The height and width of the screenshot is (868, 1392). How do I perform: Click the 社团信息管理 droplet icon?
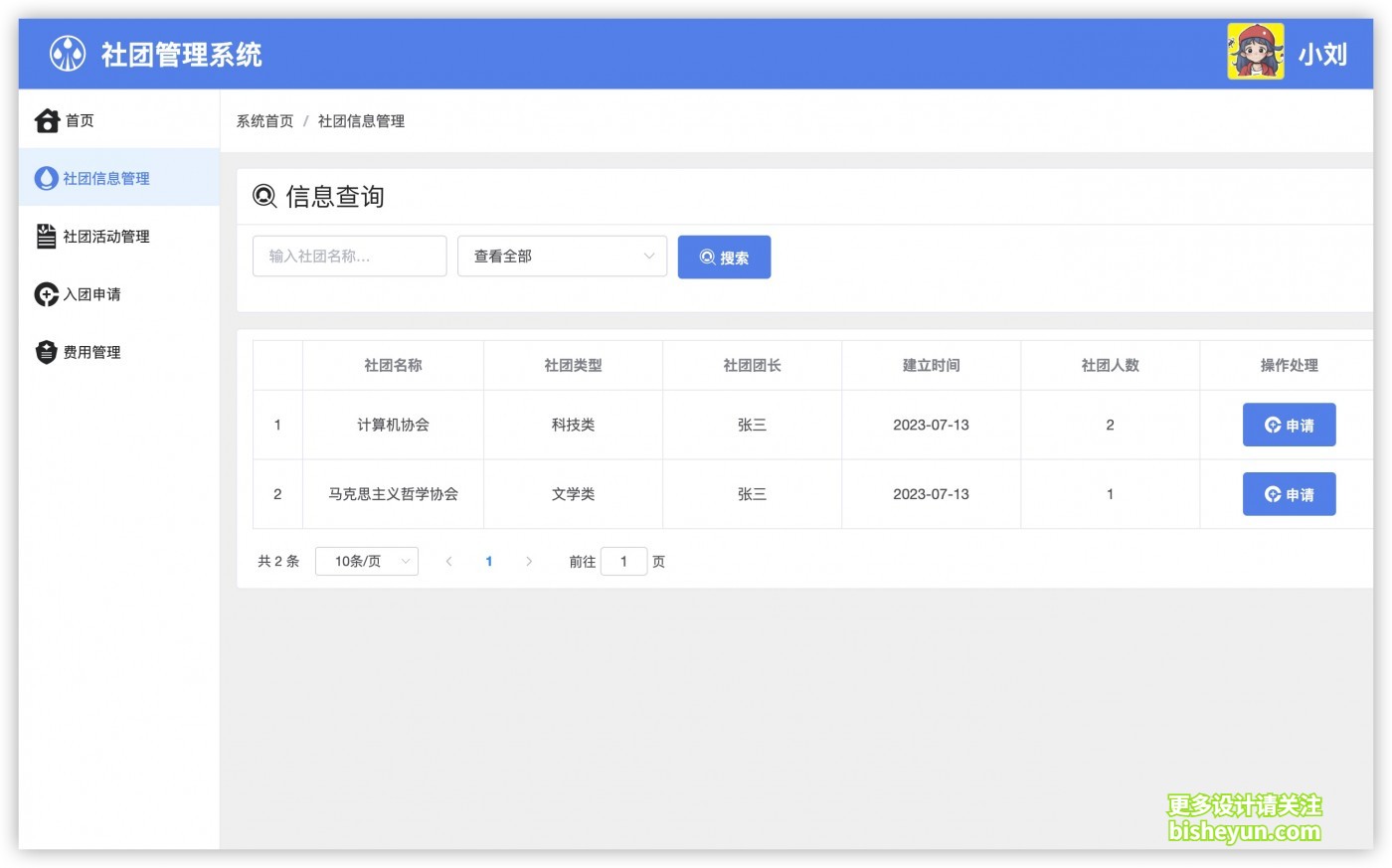(x=46, y=179)
